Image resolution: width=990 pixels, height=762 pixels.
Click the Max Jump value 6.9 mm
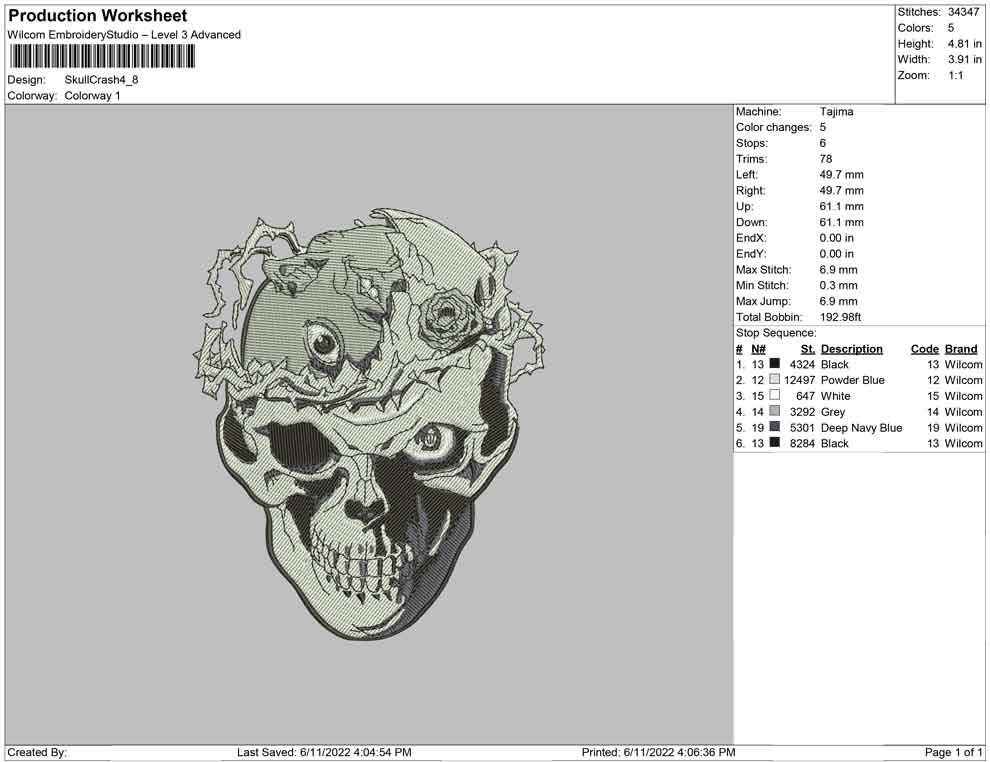(838, 301)
